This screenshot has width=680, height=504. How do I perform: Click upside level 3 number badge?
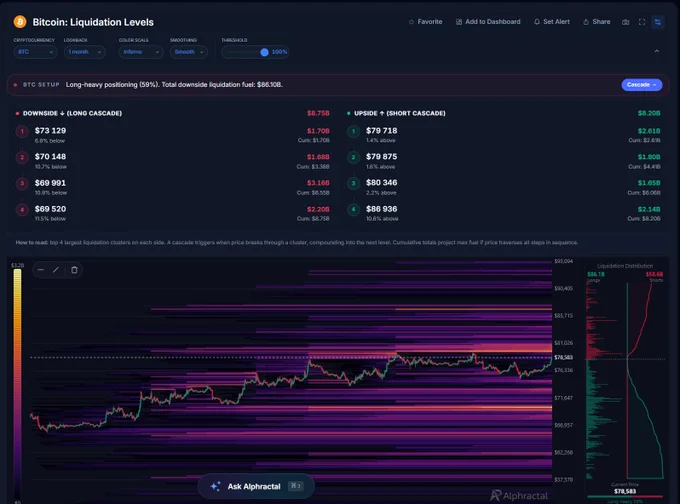353,183
